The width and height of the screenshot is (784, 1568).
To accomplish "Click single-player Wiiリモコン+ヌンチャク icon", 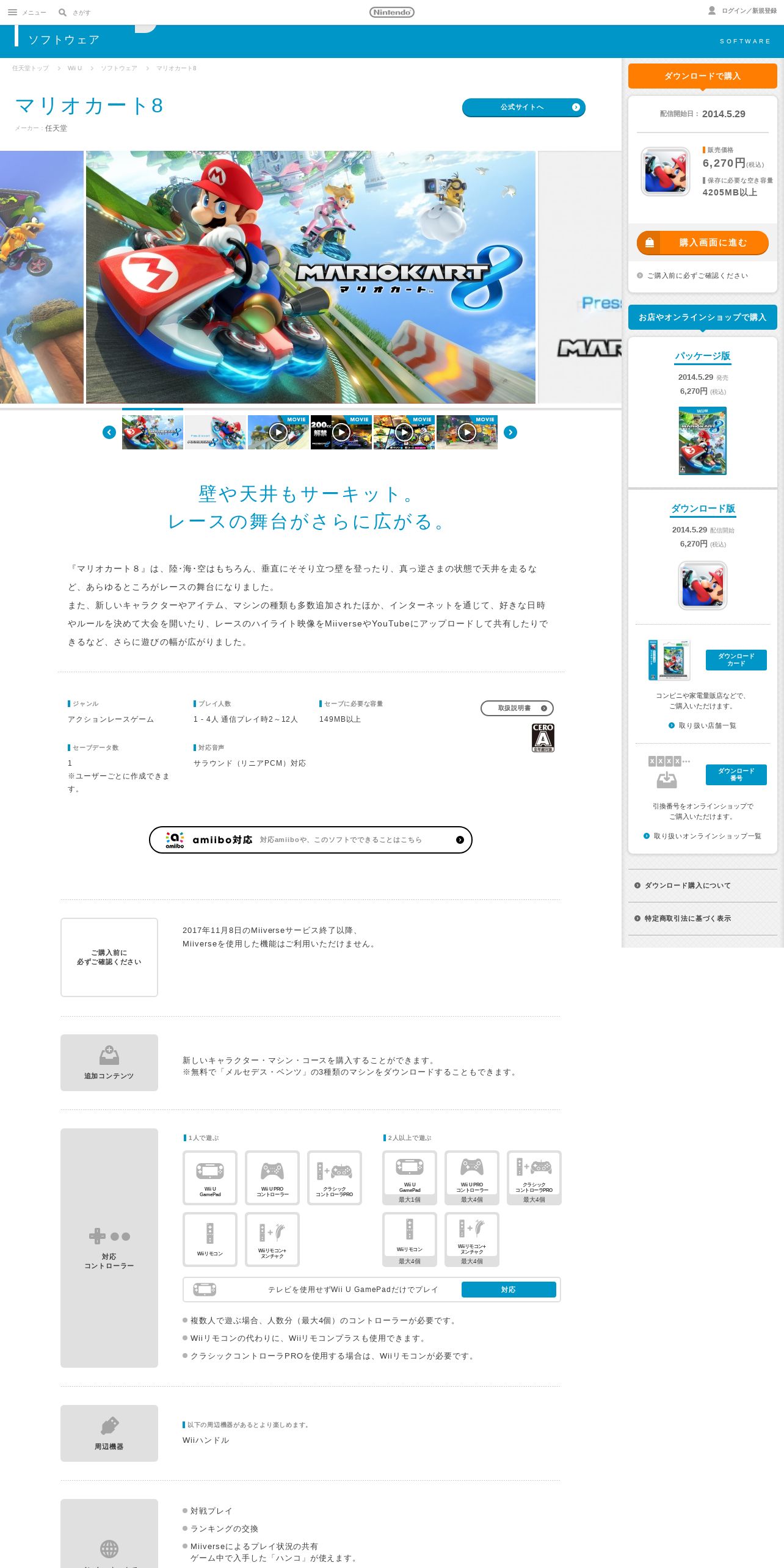I will (272, 1240).
